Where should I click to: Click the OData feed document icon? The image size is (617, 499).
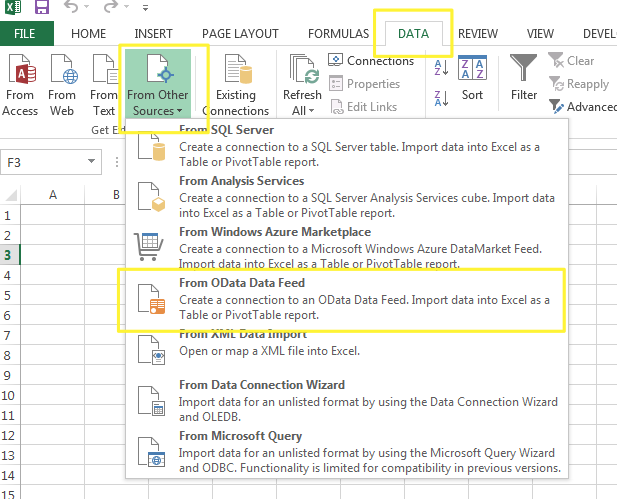pyautogui.click(x=151, y=299)
